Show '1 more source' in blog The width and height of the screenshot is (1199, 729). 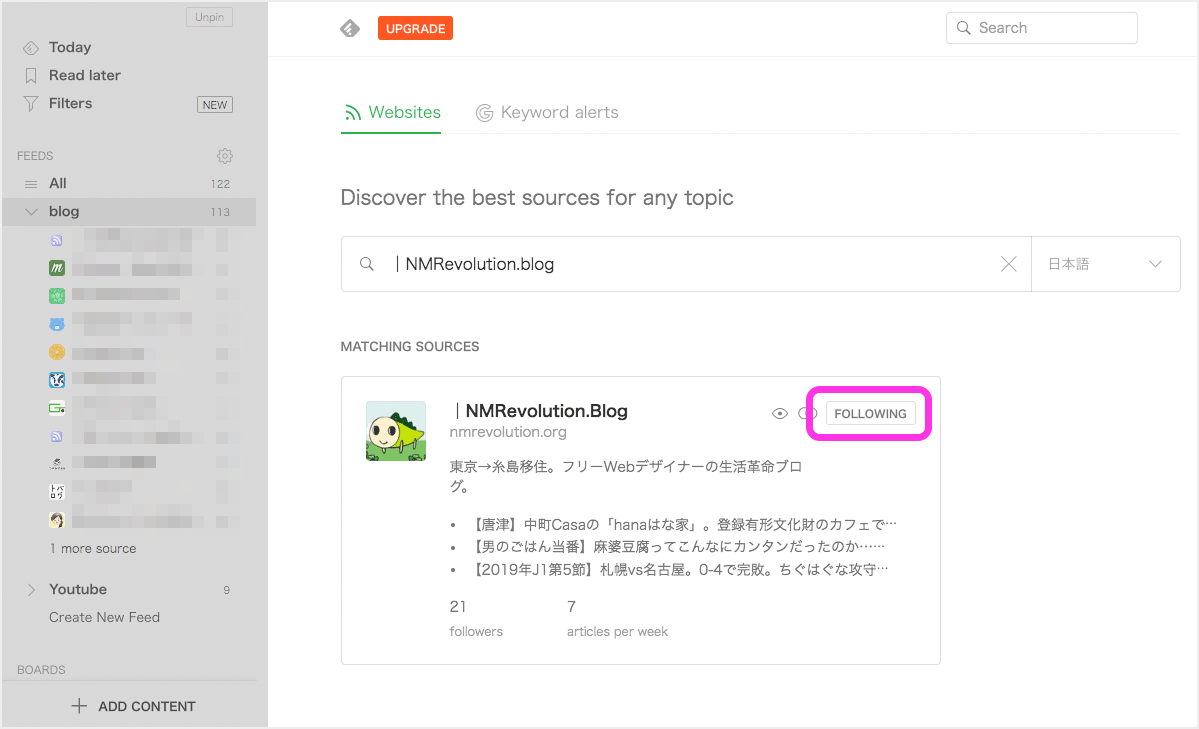93,548
